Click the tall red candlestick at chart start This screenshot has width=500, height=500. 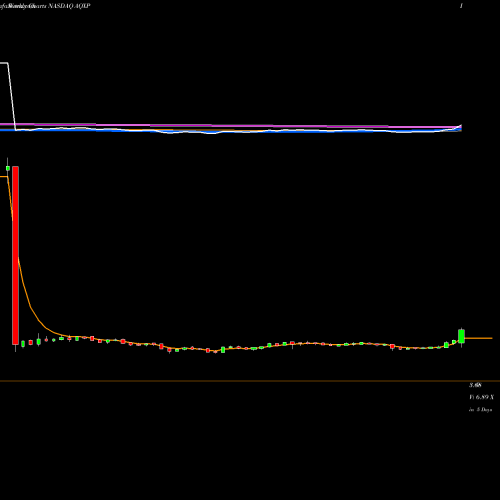click(x=15, y=255)
